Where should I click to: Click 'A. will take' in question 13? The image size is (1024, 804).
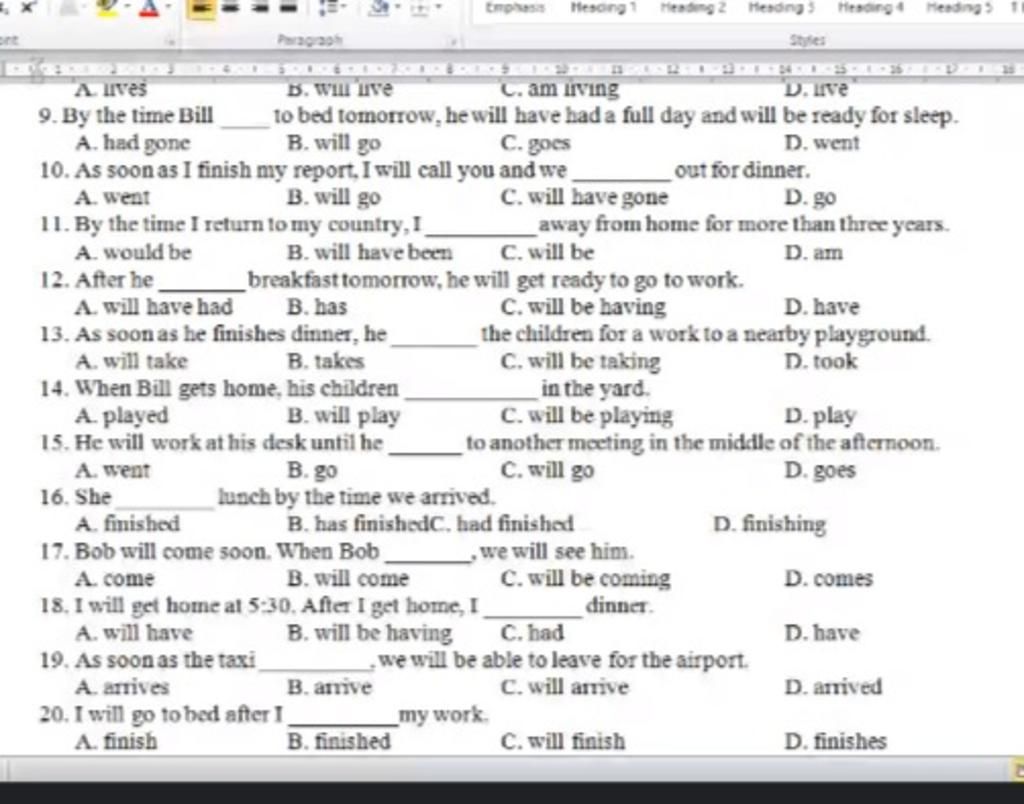tap(131, 361)
